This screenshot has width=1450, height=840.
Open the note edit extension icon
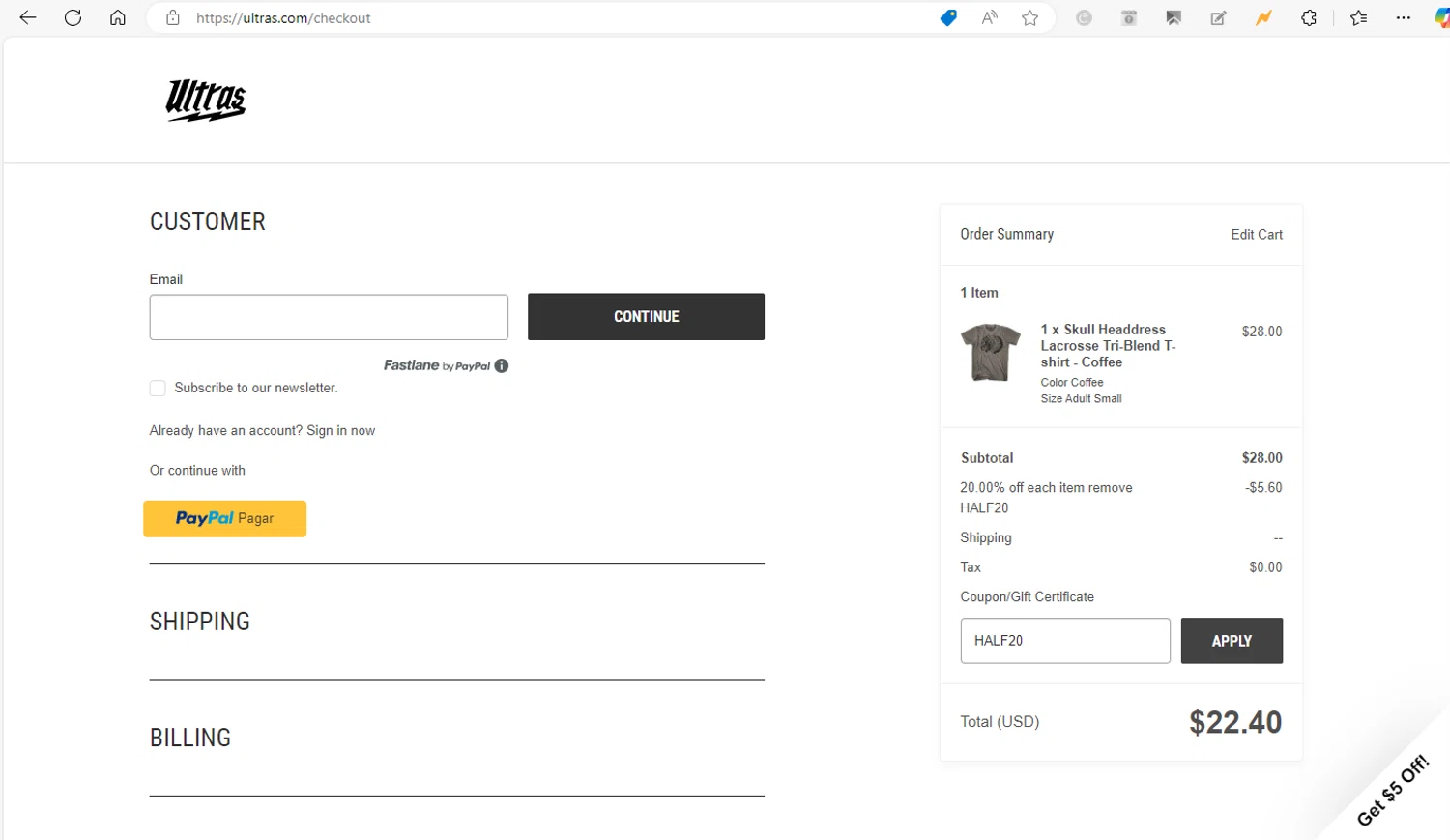1218,17
